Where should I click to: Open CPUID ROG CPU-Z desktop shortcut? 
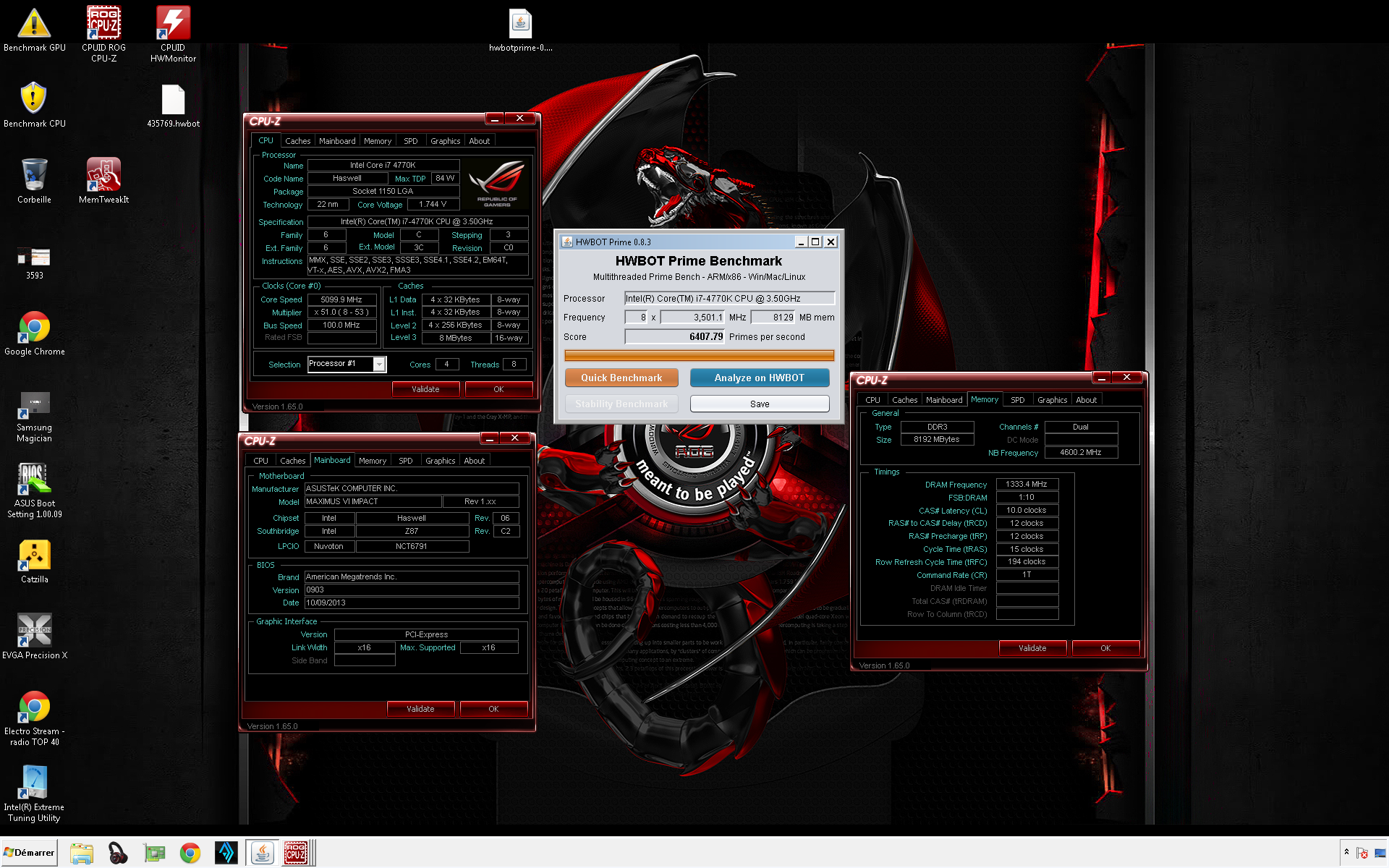pyautogui.click(x=103, y=34)
